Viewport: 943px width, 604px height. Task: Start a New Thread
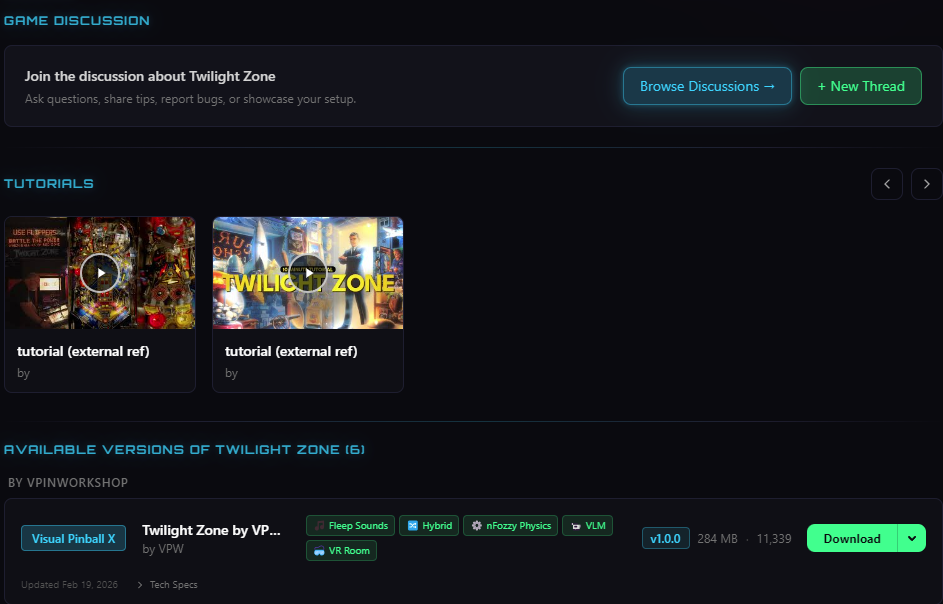[x=861, y=86]
